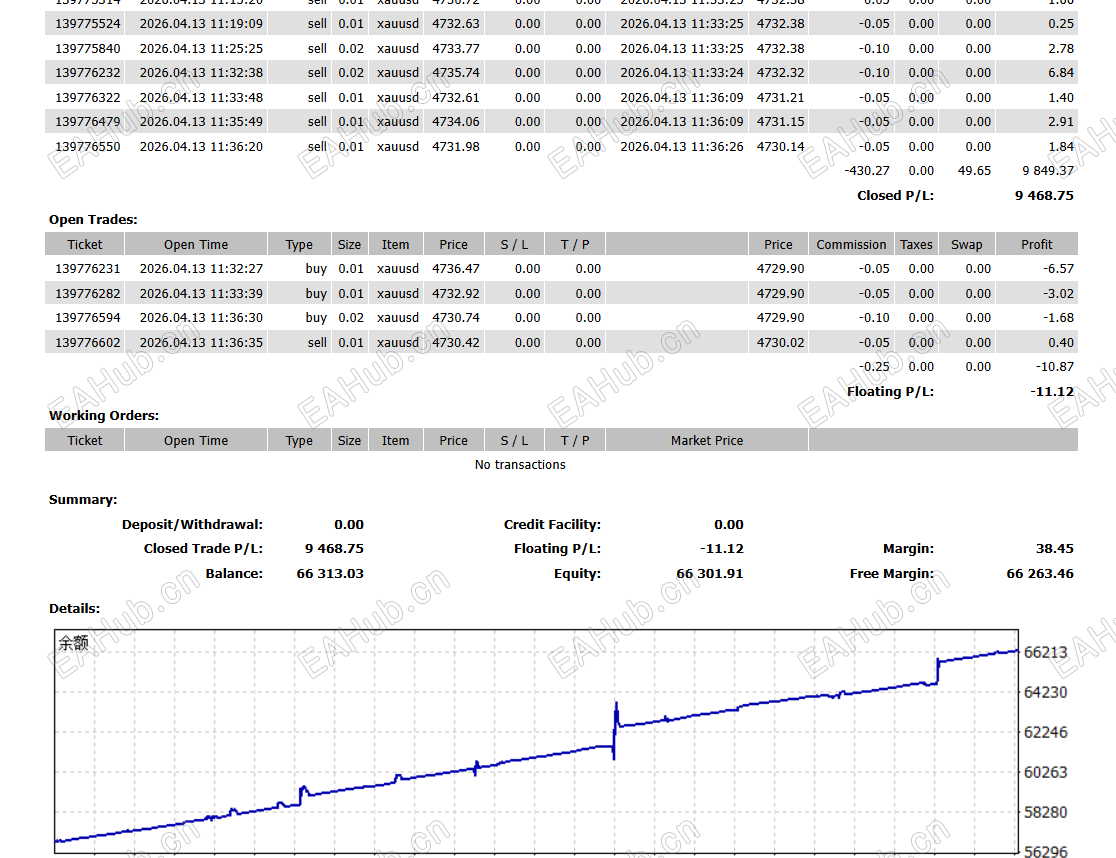The height and width of the screenshot is (858, 1116).
Task: Click close price 4730.14
Action: pos(780,147)
